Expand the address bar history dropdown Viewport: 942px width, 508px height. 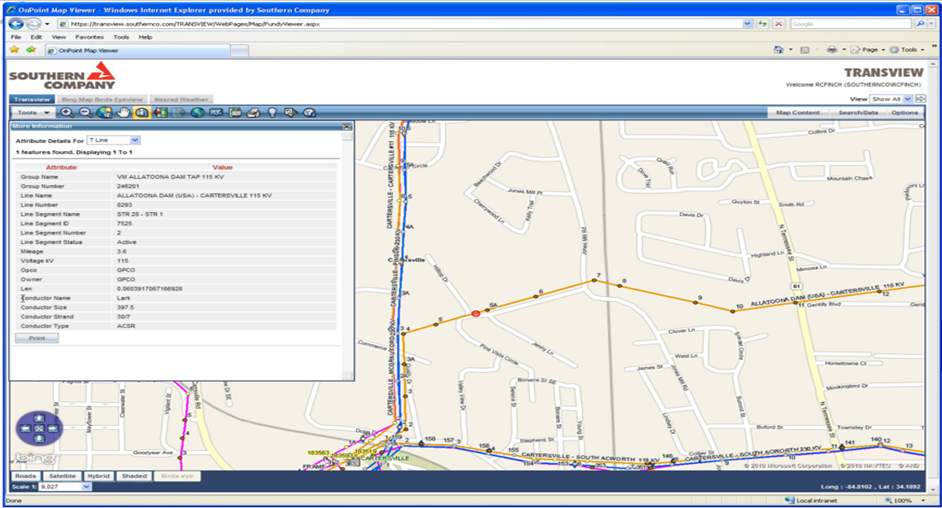[747, 24]
